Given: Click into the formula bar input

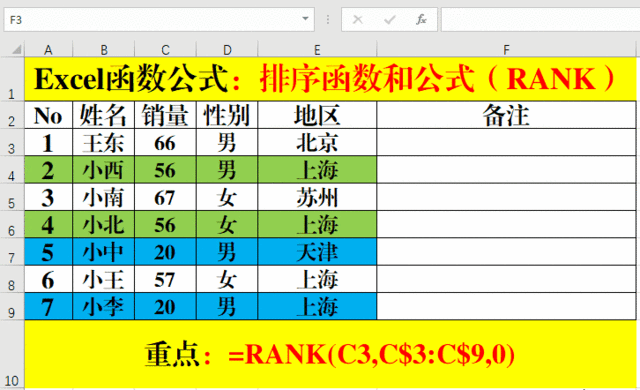Looking at the screenshot, I should click(x=540, y=20).
